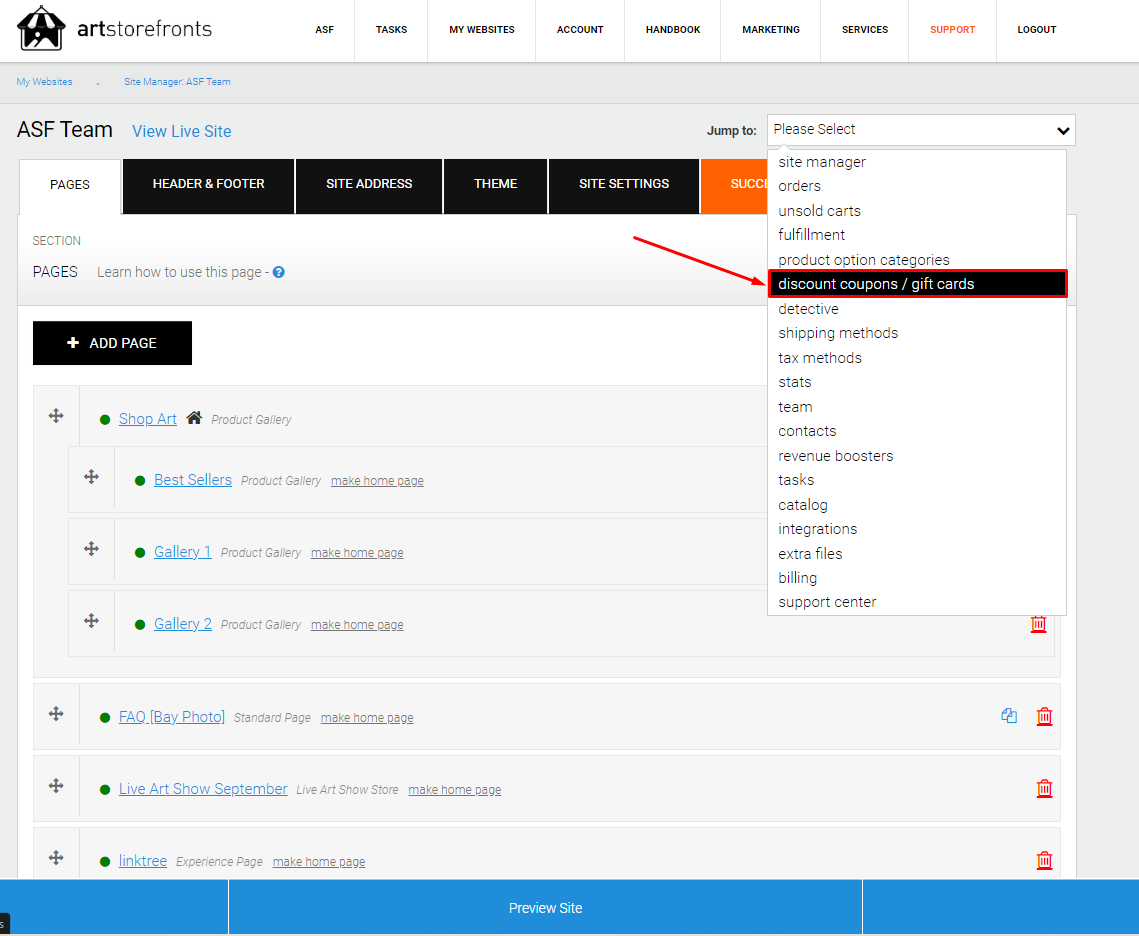This screenshot has height=936, width=1139.
Task: Click green status dot of Gallery 2
Action: pyautogui.click(x=140, y=624)
